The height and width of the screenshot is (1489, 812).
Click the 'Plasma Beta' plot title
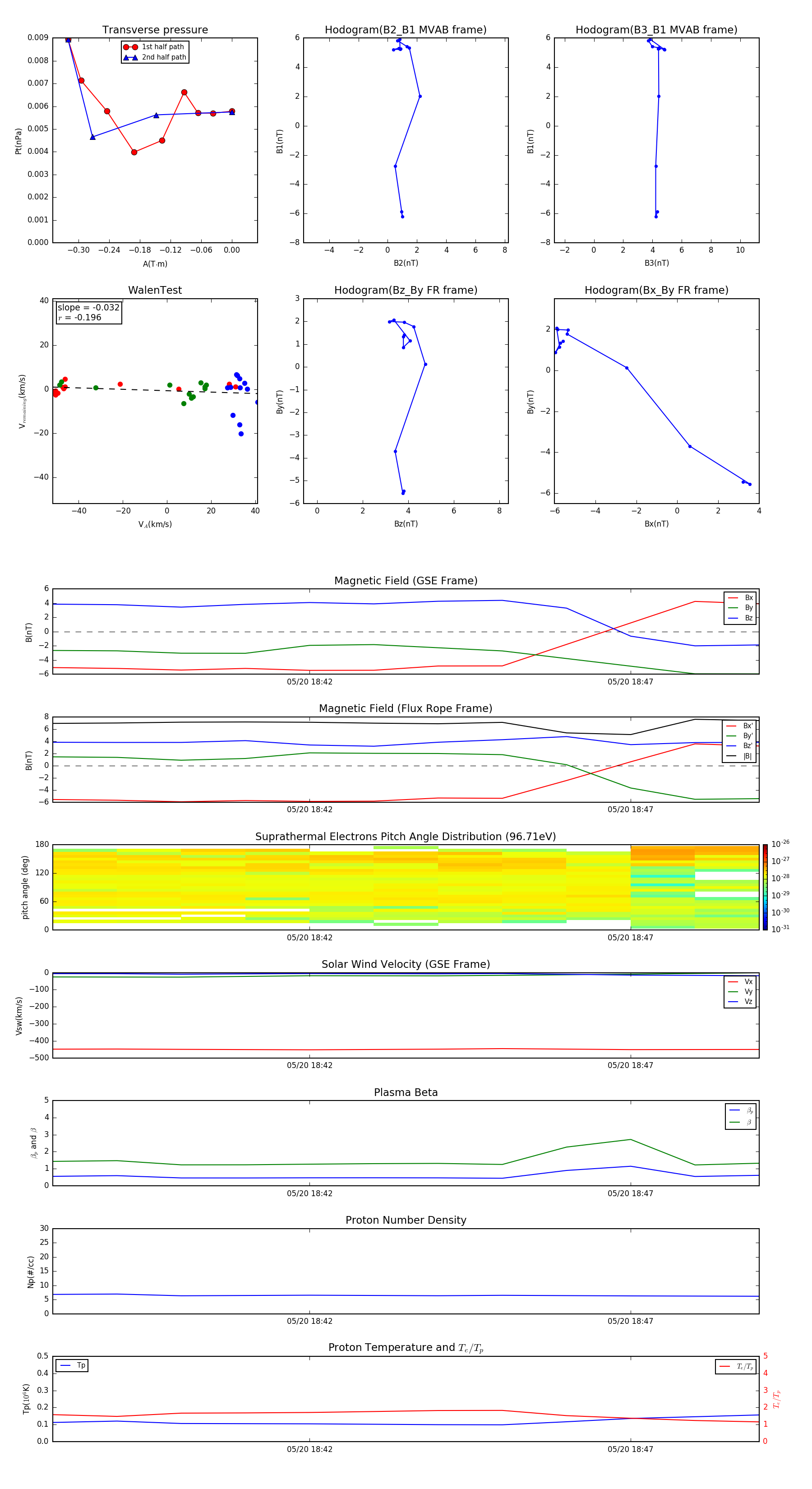(406, 1093)
